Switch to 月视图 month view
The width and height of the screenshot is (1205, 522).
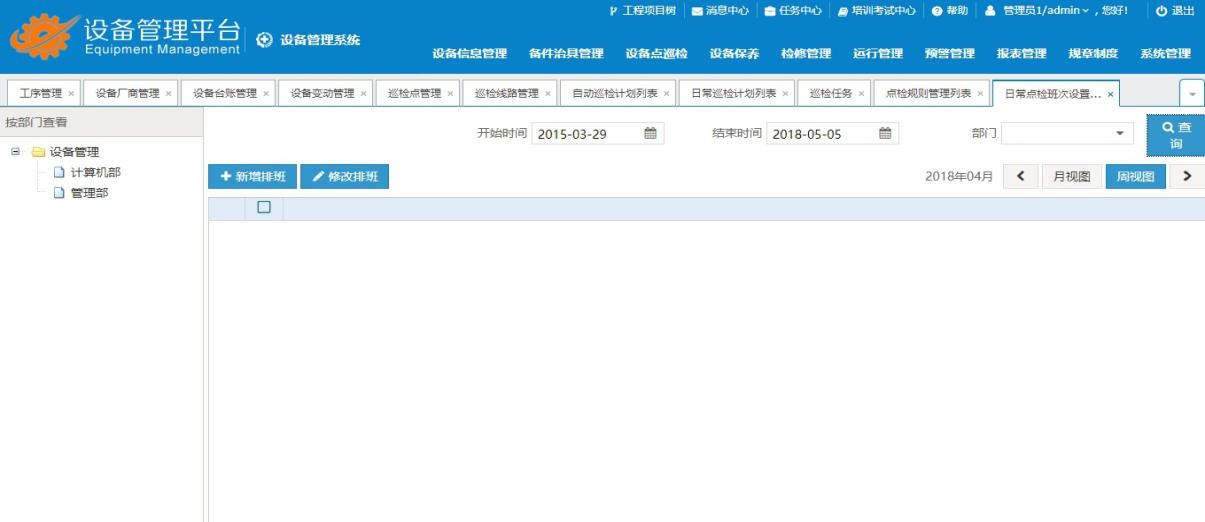[x=1072, y=177]
